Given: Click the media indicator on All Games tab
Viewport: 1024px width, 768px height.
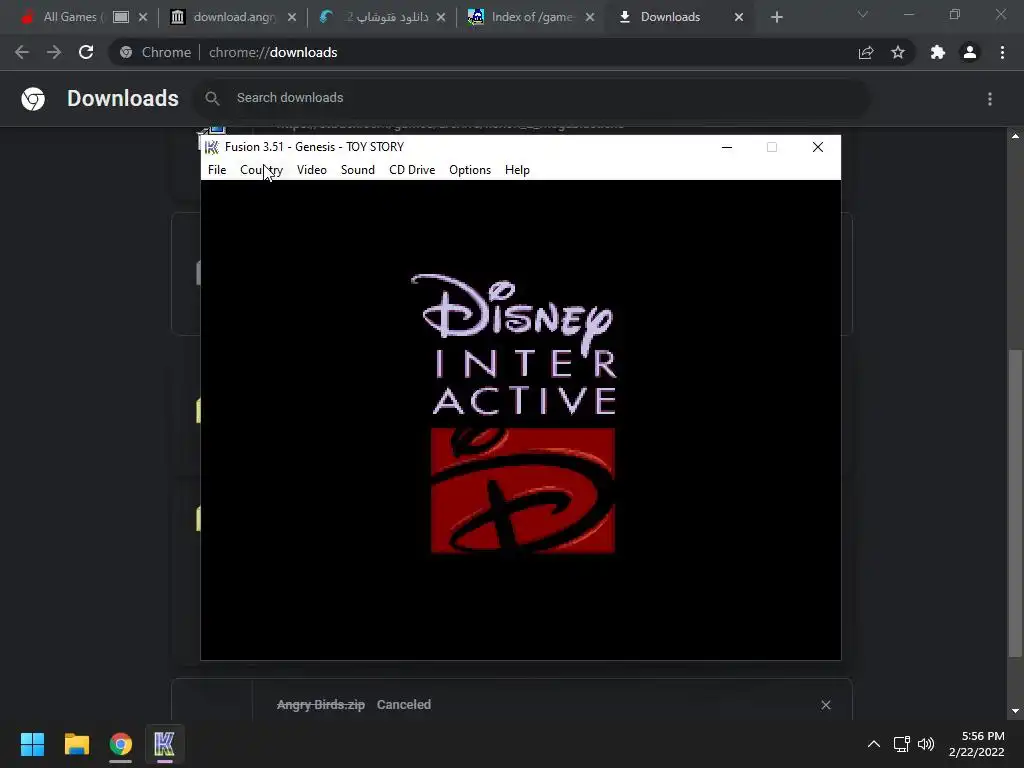Looking at the screenshot, I should [x=121, y=17].
